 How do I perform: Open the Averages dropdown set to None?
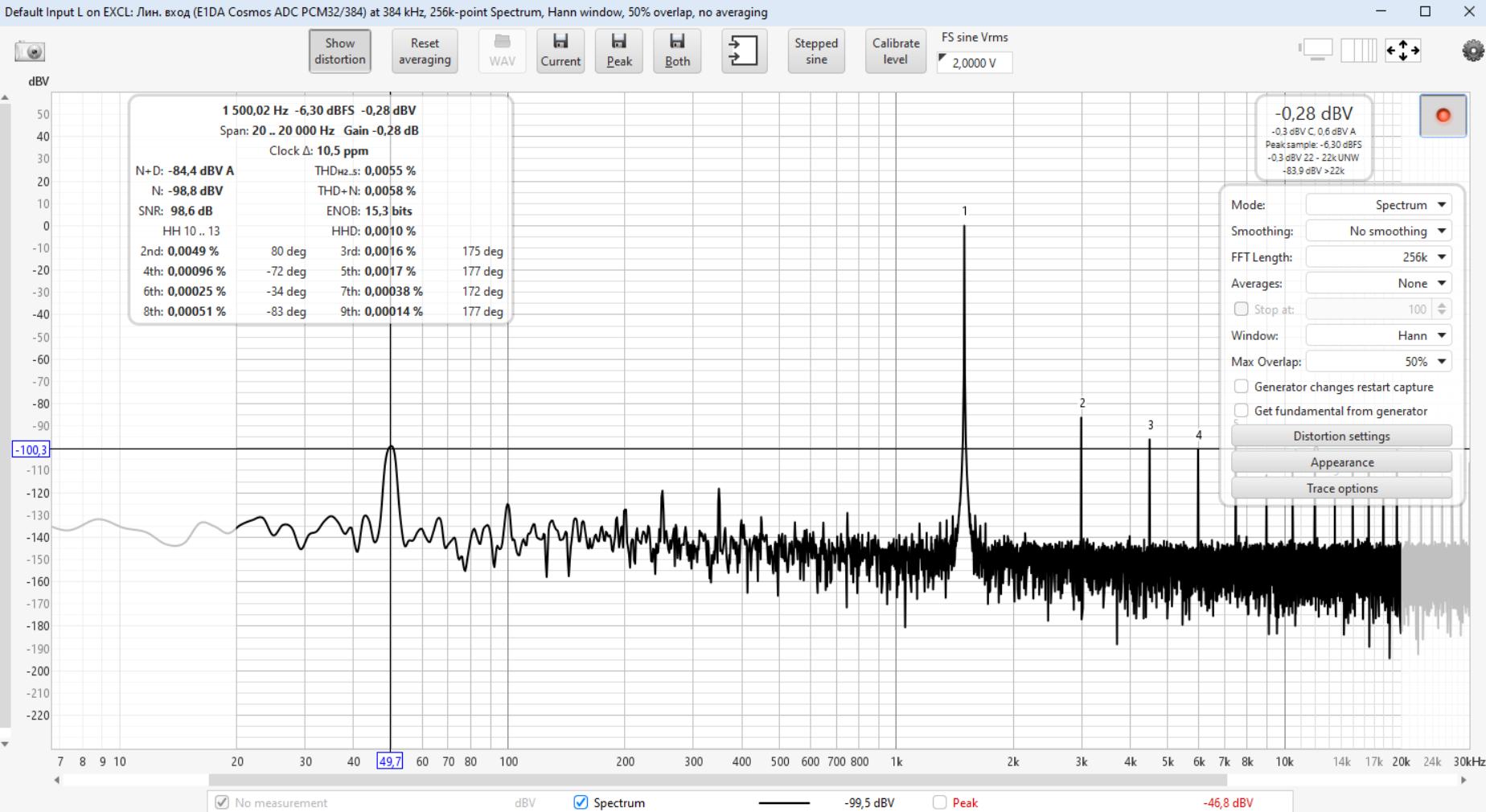point(1378,283)
